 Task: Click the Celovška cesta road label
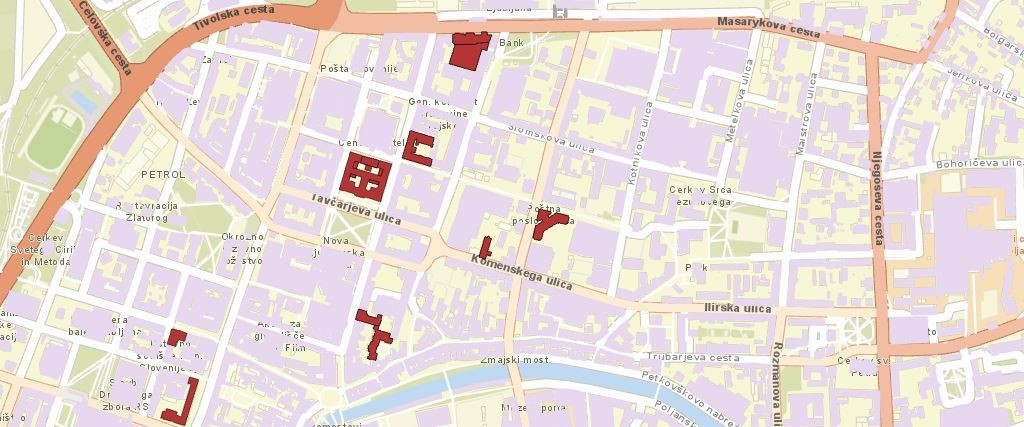point(104,37)
